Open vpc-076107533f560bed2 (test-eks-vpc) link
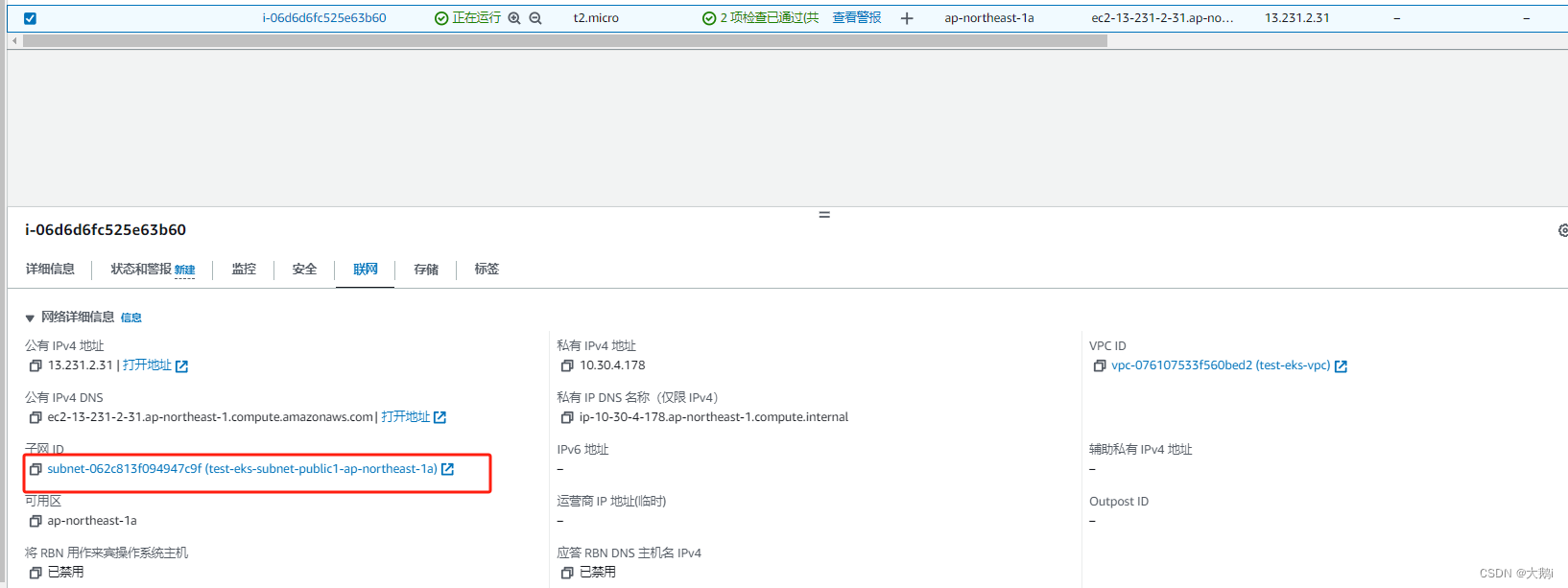 (x=1221, y=365)
